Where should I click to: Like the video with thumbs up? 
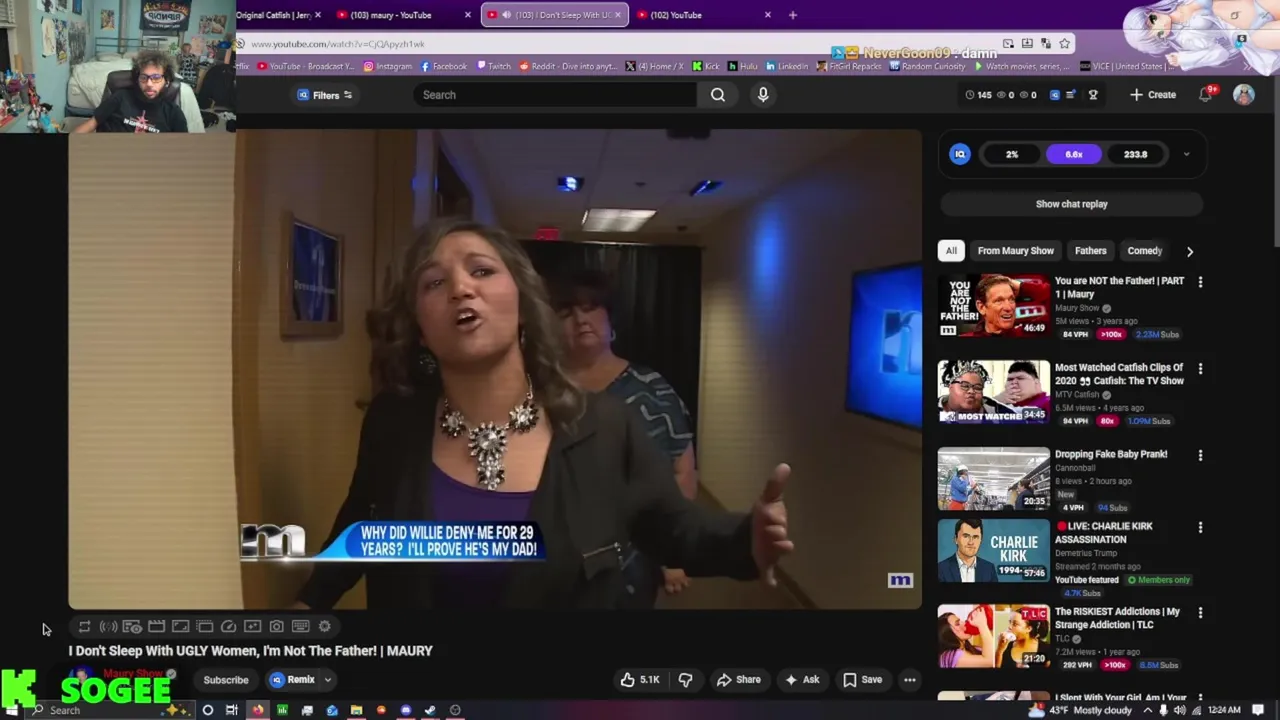[640, 680]
